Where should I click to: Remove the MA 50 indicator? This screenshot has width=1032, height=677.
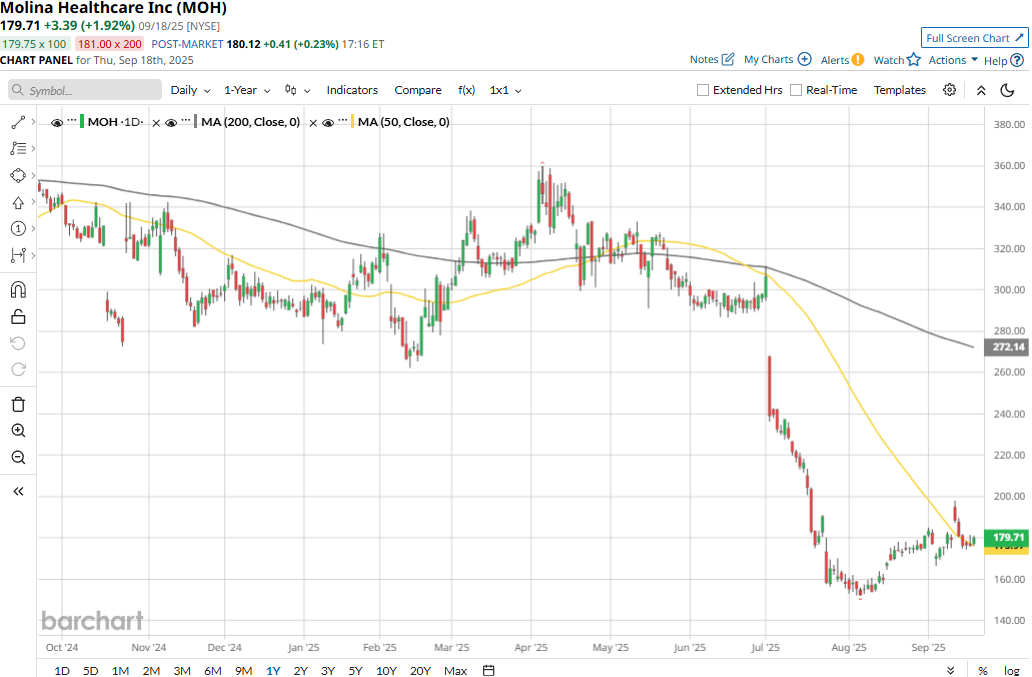click(313, 123)
